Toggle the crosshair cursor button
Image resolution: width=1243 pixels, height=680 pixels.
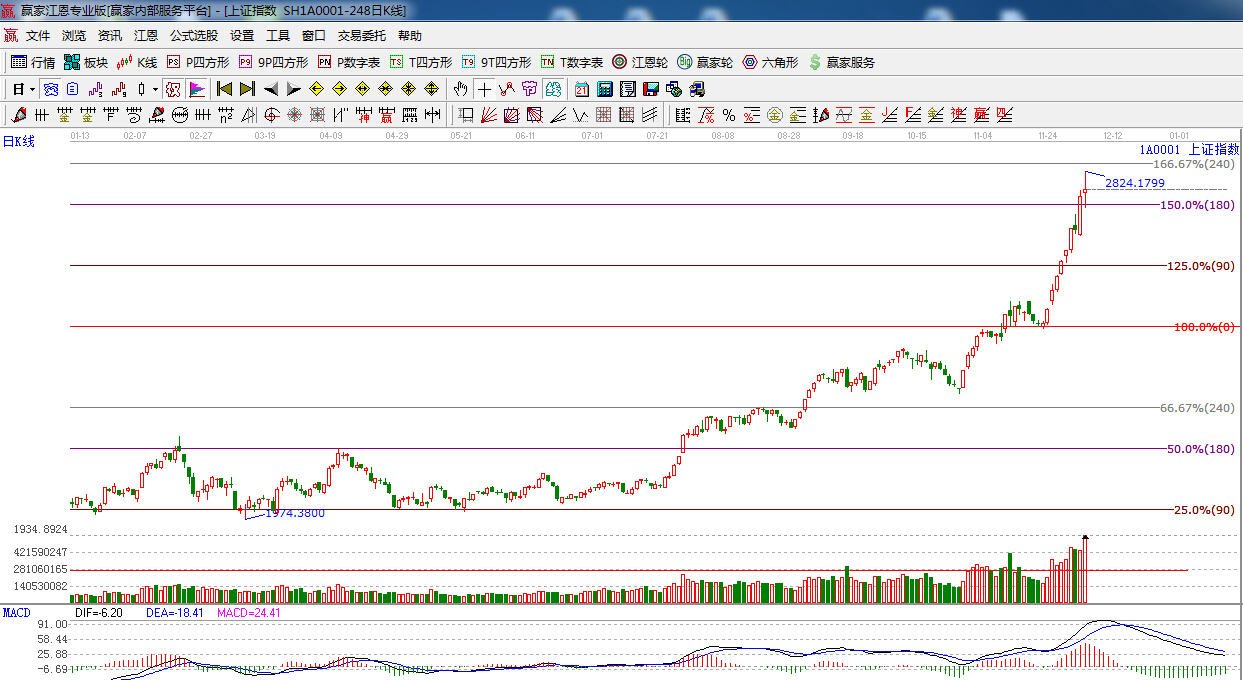[485, 89]
